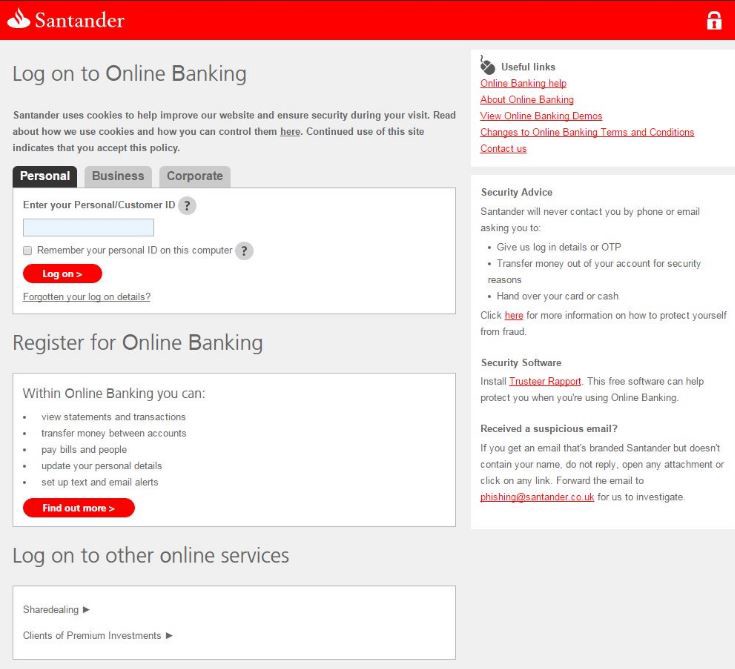Open help icon beside Personal/Customer ID label
This screenshot has height=669, width=735.
point(187,205)
